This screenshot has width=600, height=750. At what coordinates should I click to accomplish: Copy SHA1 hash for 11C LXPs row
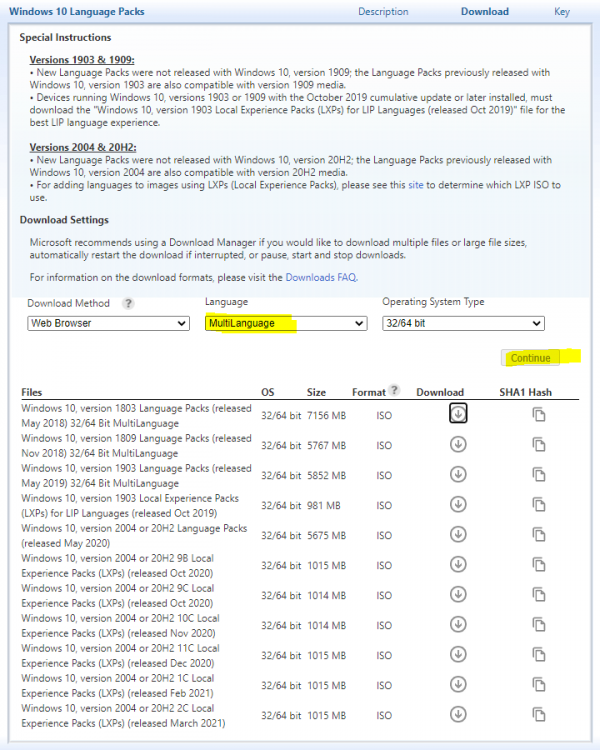tap(539, 655)
